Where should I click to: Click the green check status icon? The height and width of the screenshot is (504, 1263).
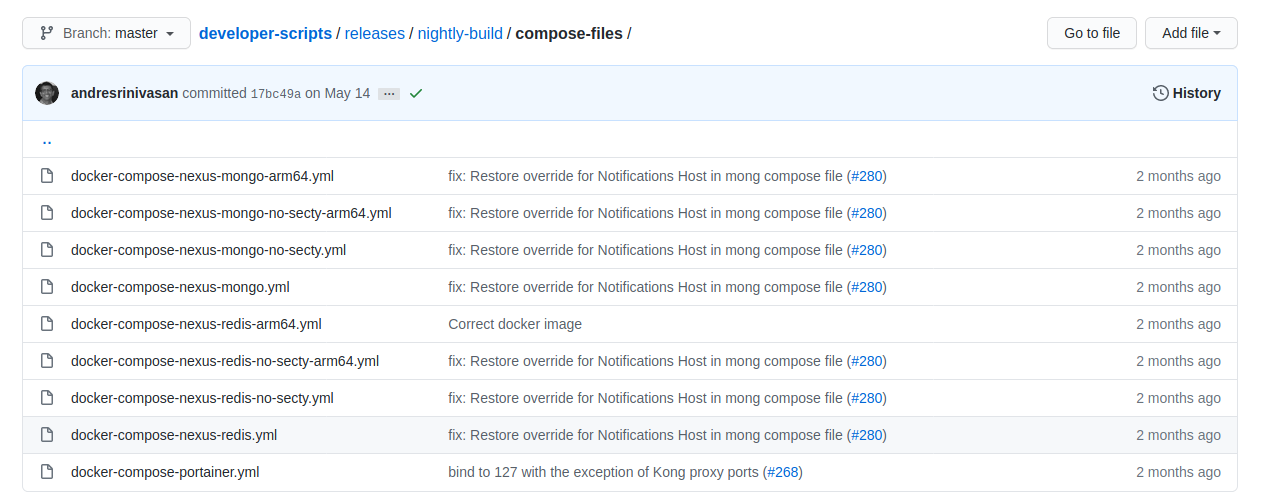(416, 93)
